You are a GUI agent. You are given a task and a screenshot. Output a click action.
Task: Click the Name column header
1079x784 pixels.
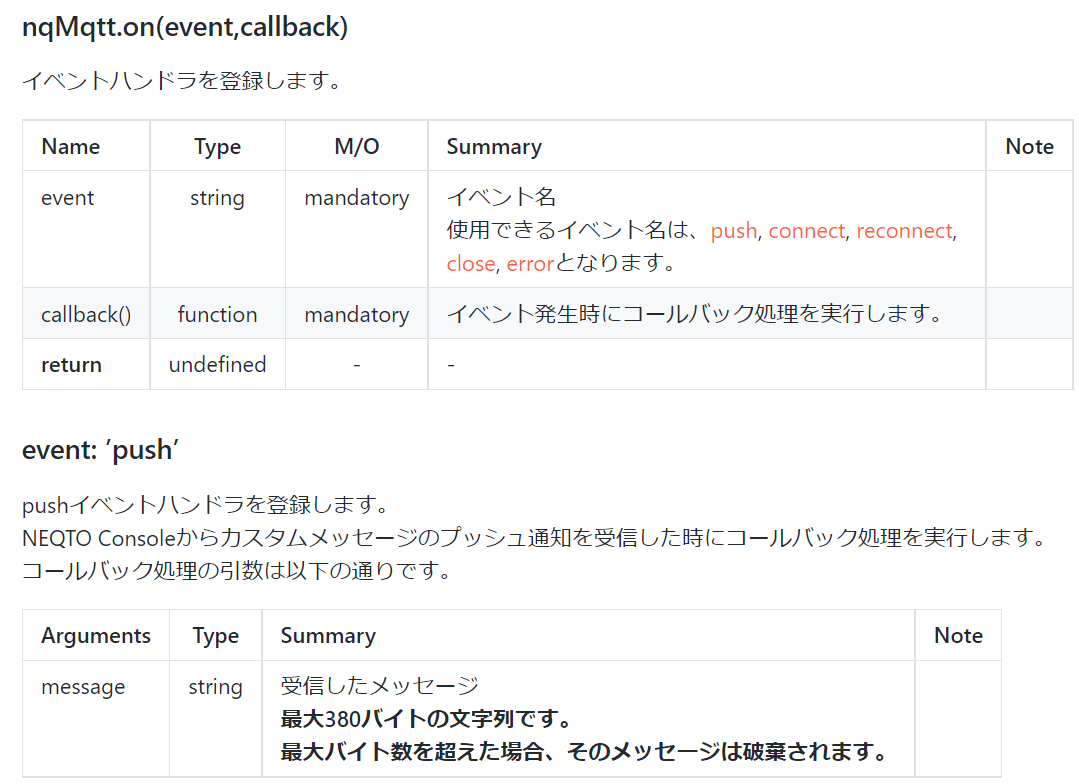pyautogui.click(x=71, y=146)
